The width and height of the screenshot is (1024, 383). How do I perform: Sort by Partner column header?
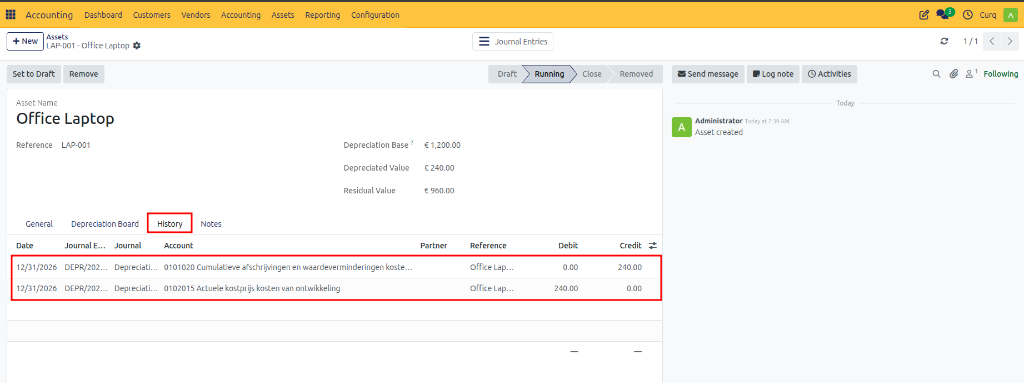(x=434, y=246)
